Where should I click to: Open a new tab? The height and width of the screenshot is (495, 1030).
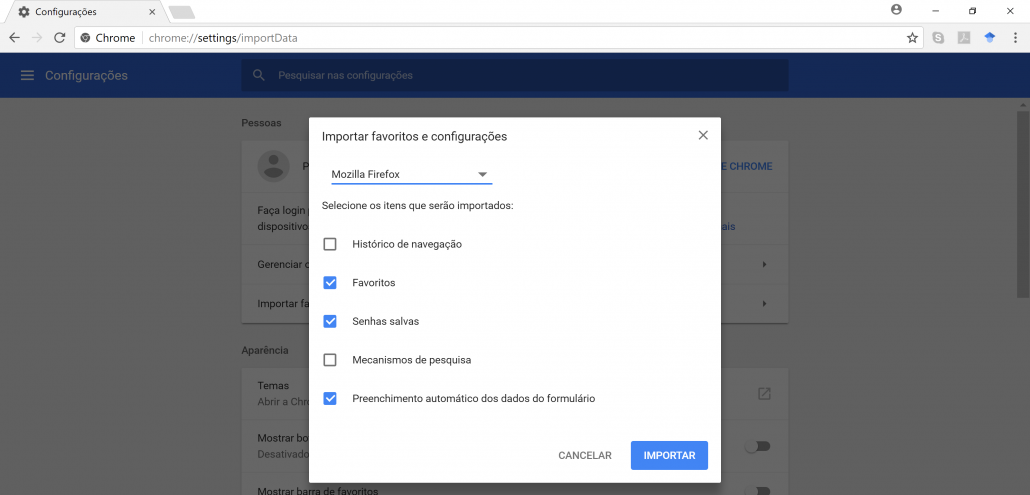[181, 12]
